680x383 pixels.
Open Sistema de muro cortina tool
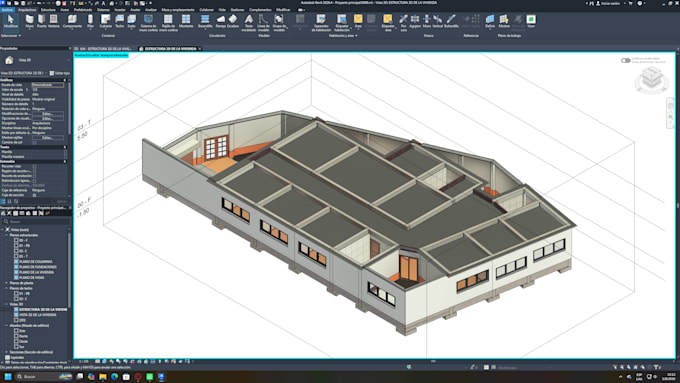coord(148,23)
